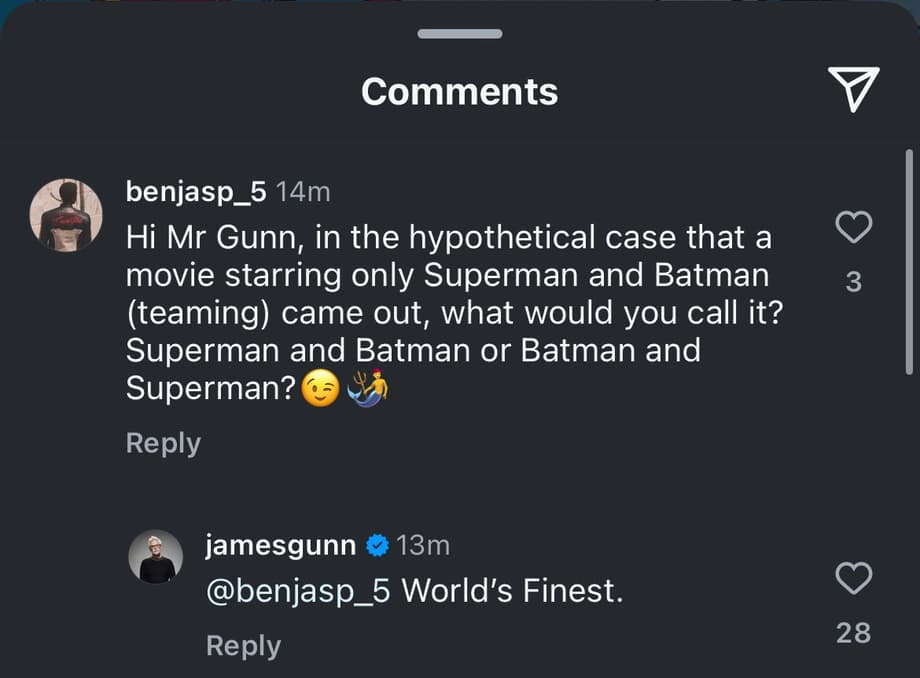This screenshot has height=678, width=920.
Task: Open jamesgunn's profile picture
Action: click(155, 556)
